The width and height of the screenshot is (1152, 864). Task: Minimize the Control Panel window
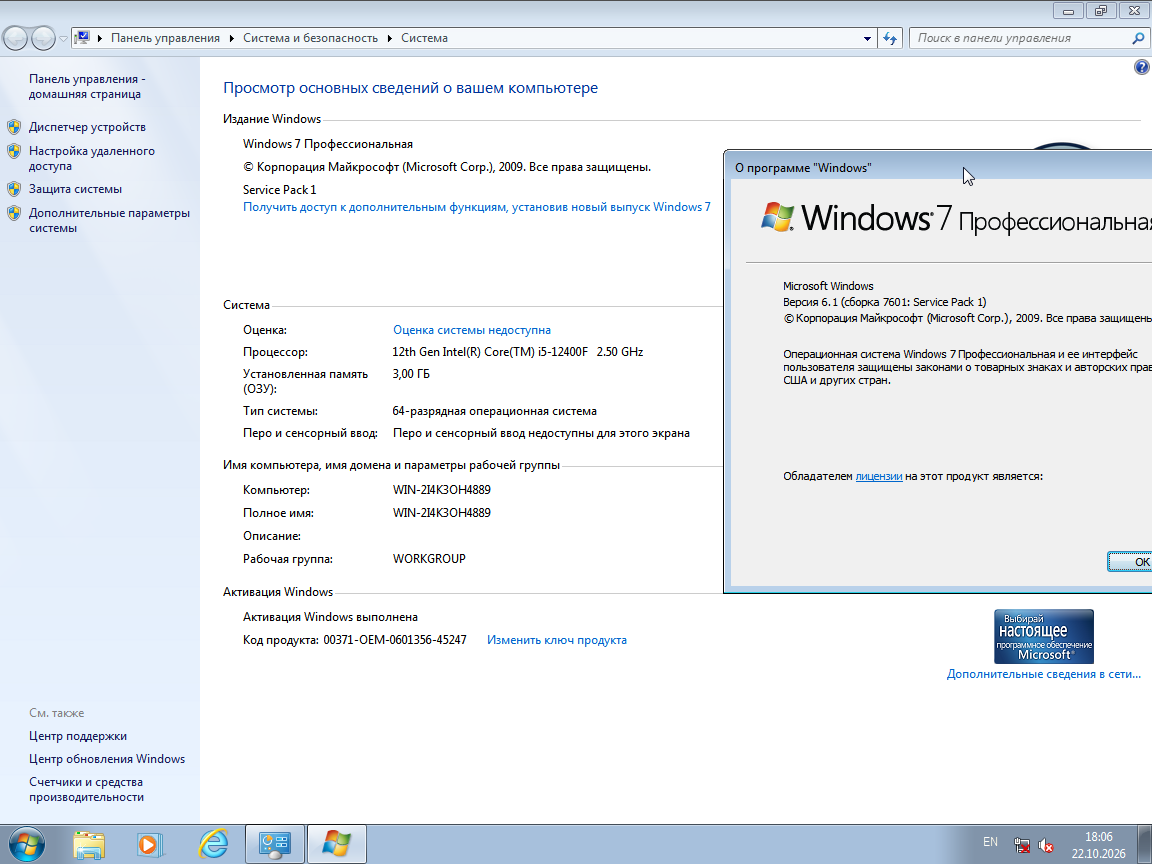pos(1068,10)
